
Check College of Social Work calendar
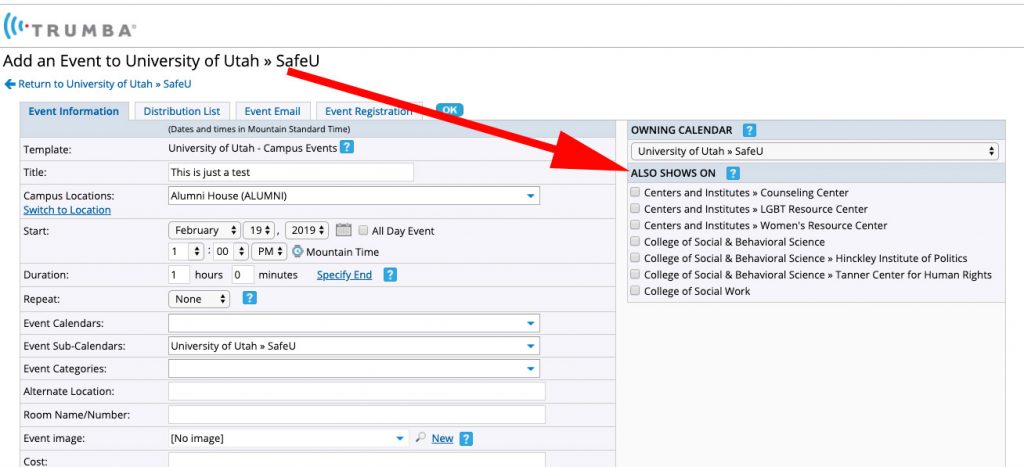coord(635,291)
